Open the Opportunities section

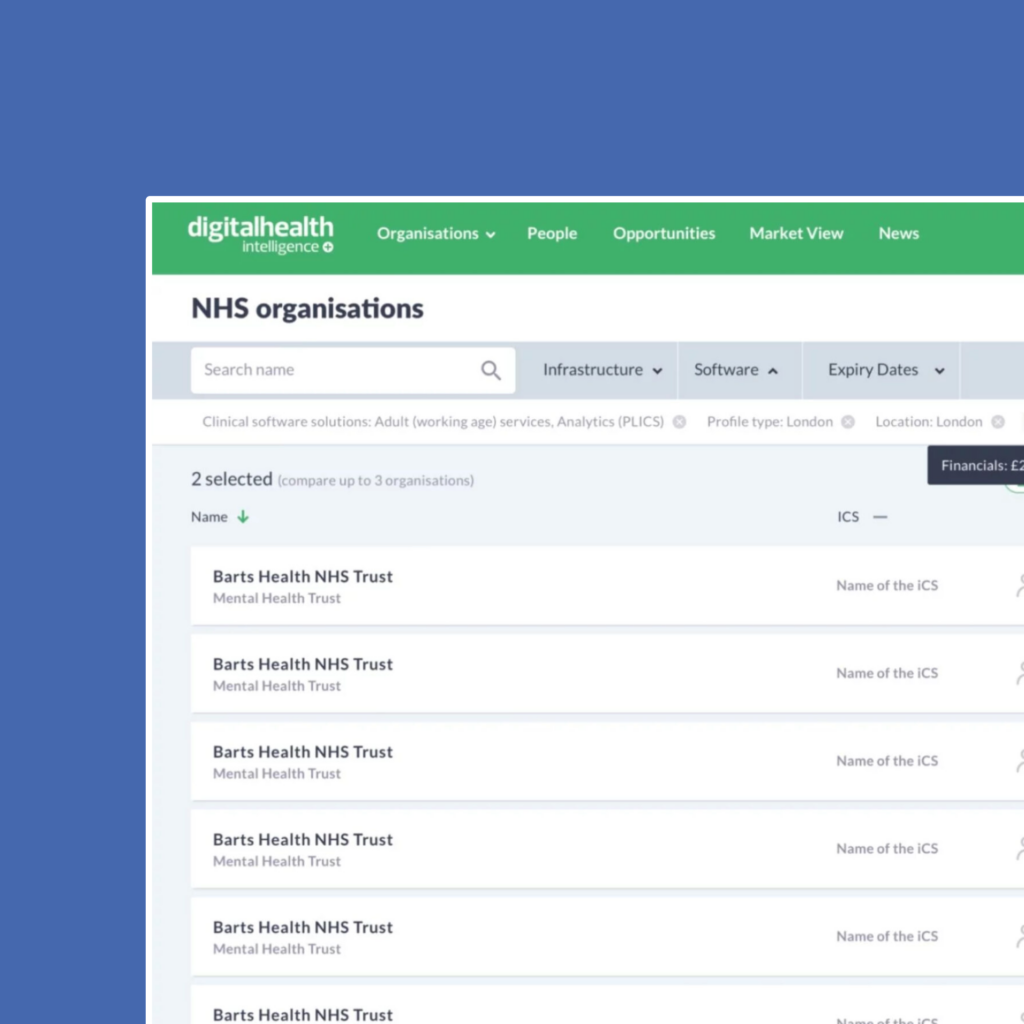pyautogui.click(x=664, y=233)
